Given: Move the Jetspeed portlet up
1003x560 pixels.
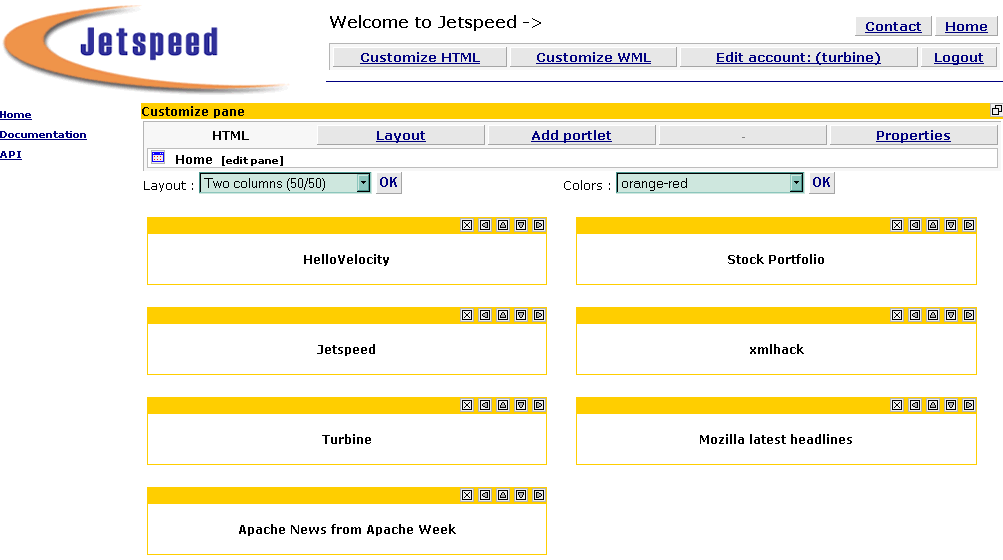Looking at the screenshot, I should click(x=503, y=315).
